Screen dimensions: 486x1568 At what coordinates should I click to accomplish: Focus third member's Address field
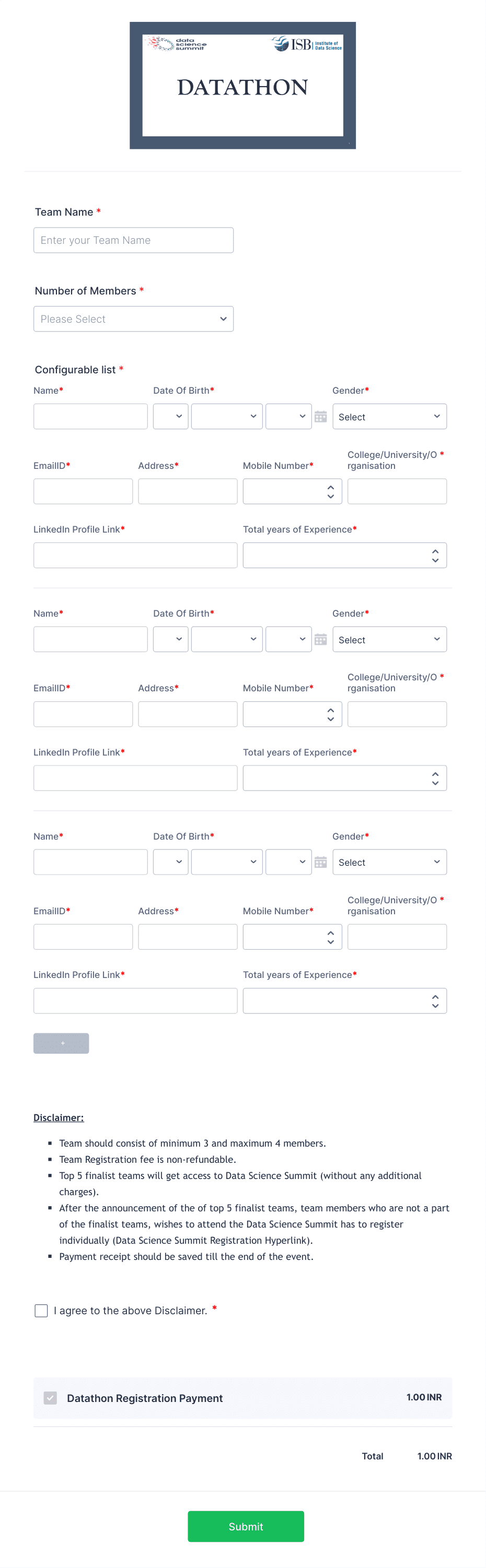(x=188, y=937)
